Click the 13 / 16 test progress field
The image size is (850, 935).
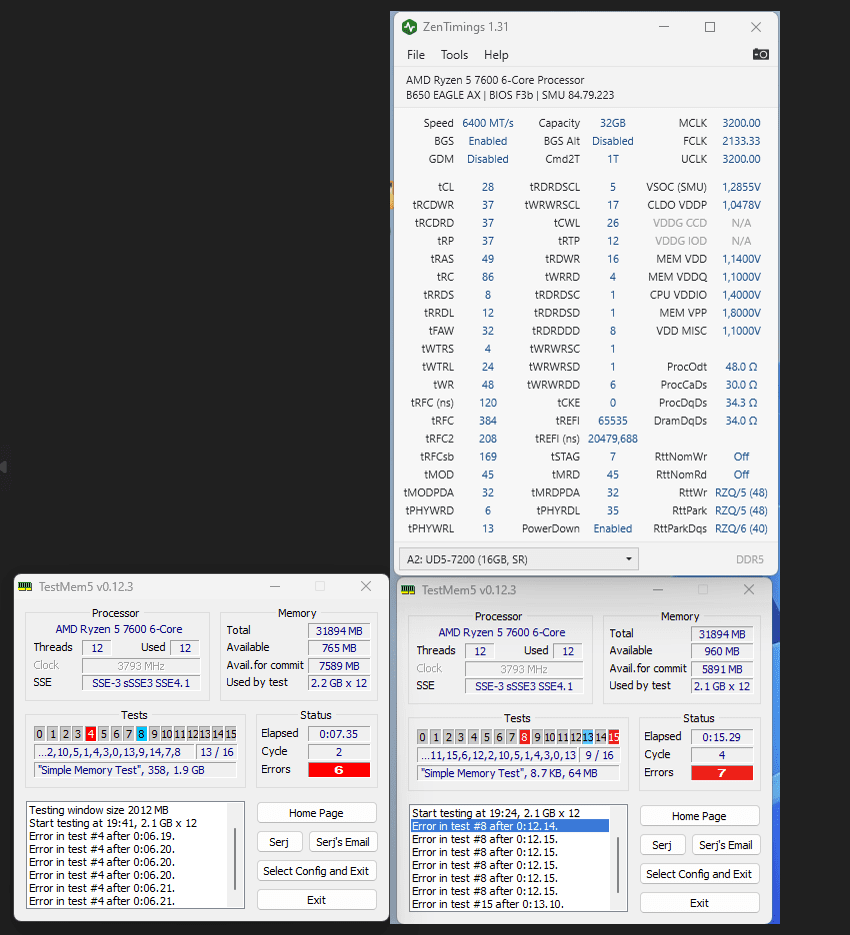217,752
